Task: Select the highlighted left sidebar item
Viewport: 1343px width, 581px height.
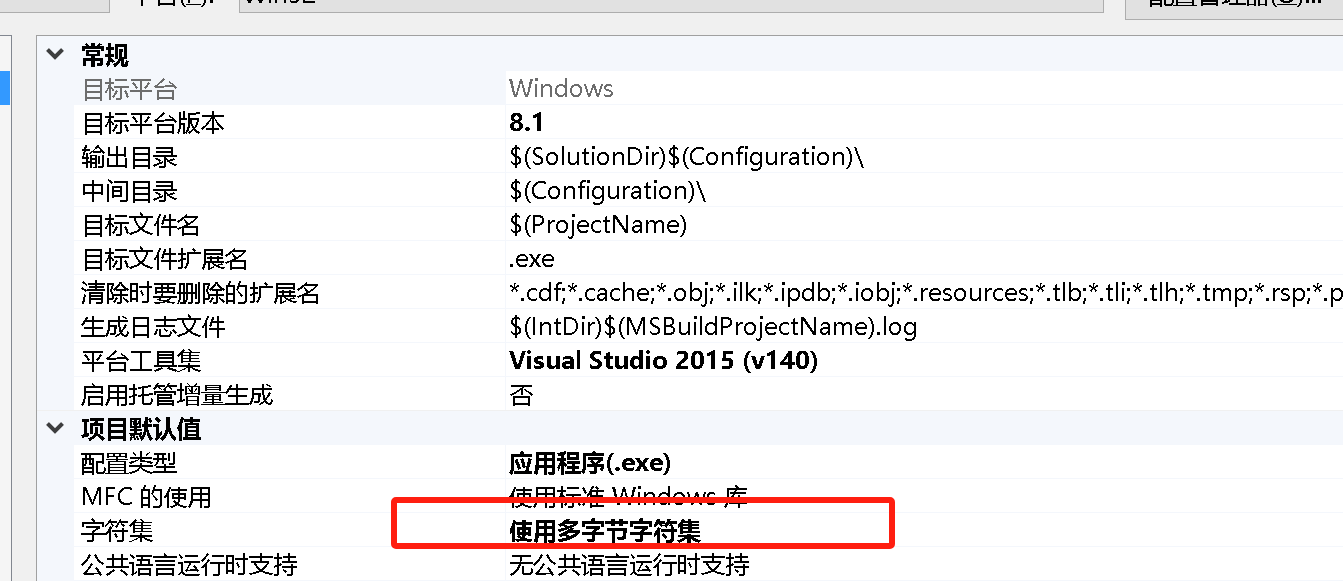Action: point(3,88)
